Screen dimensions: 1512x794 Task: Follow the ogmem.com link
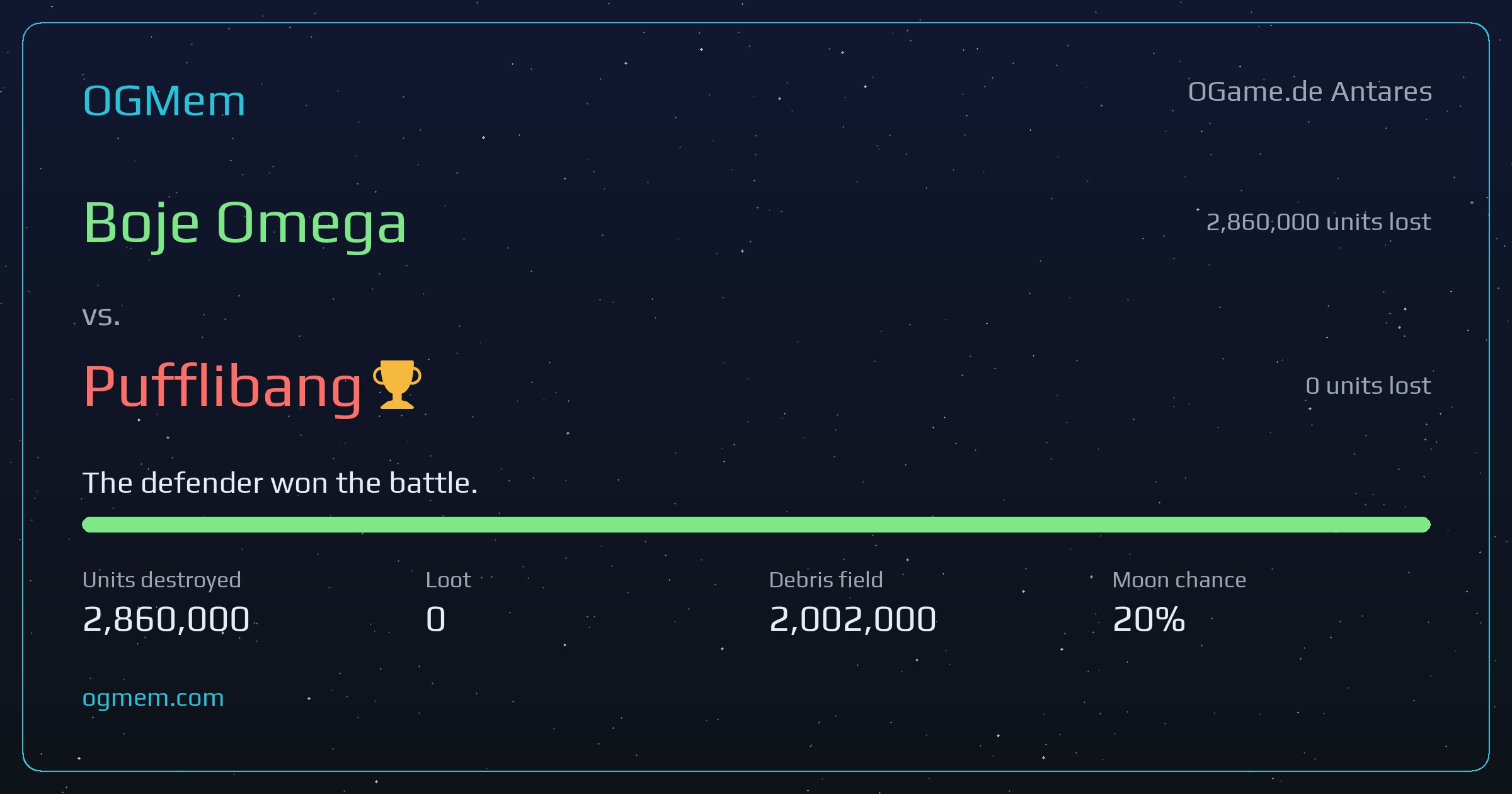(153, 698)
